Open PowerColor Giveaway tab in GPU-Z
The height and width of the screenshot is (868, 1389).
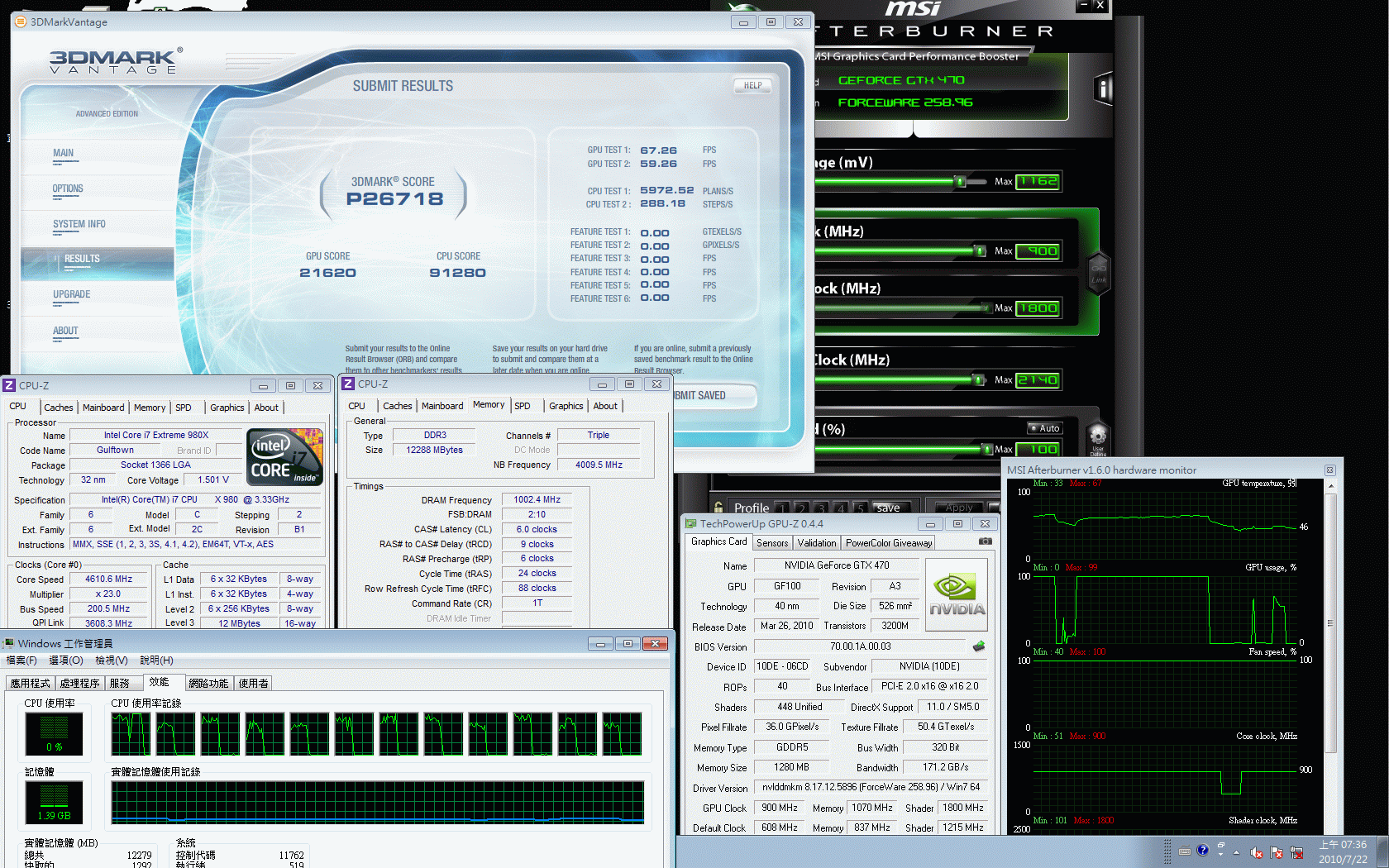[889, 543]
